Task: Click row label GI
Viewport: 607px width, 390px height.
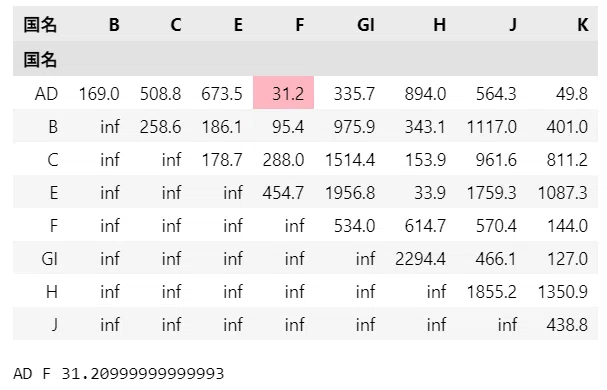Action: (x=50, y=258)
